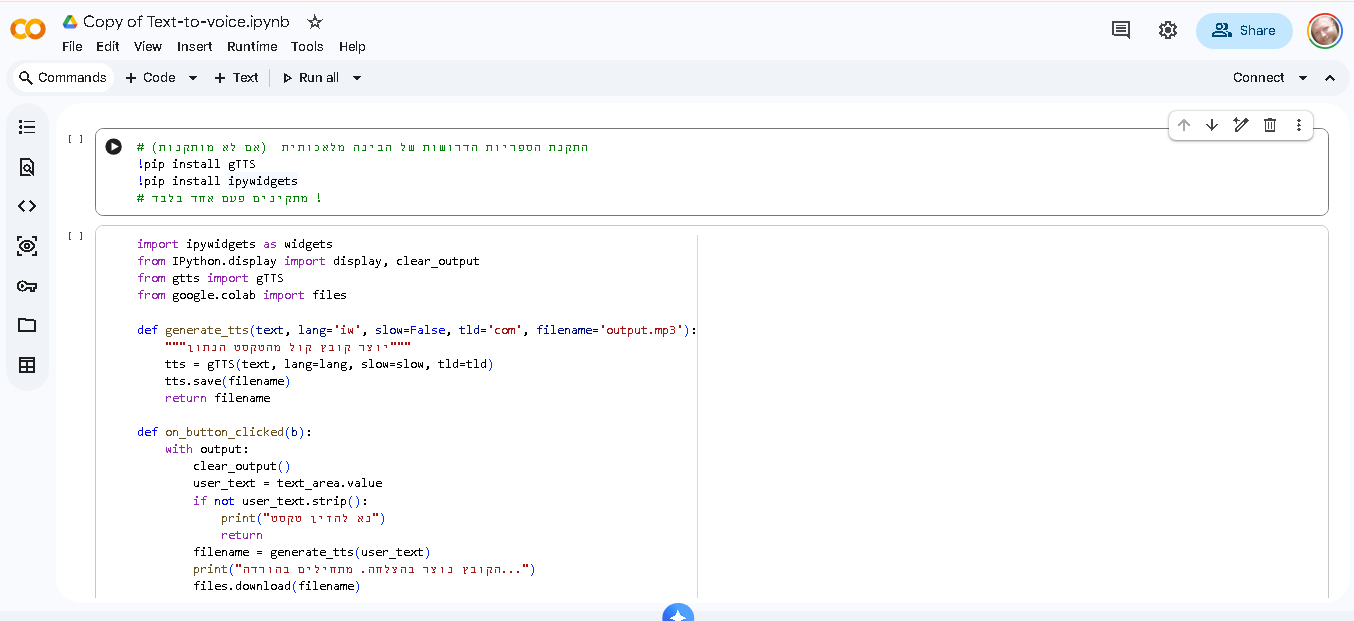
Task: Delete the cell using trash icon
Action: coord(1270,125)
